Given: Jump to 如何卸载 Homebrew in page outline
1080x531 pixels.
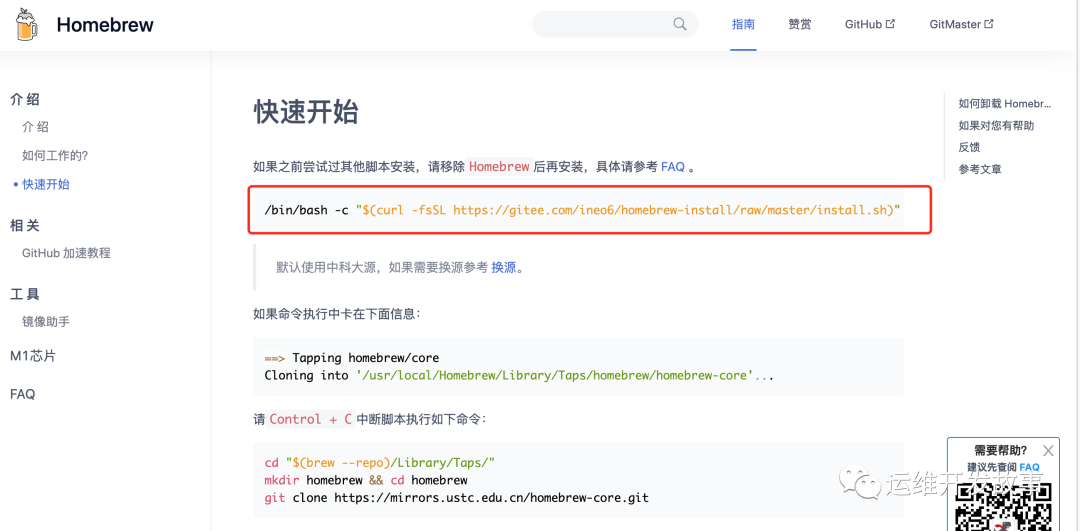Looking at the screenshot, I should (x=1005, y=104).
